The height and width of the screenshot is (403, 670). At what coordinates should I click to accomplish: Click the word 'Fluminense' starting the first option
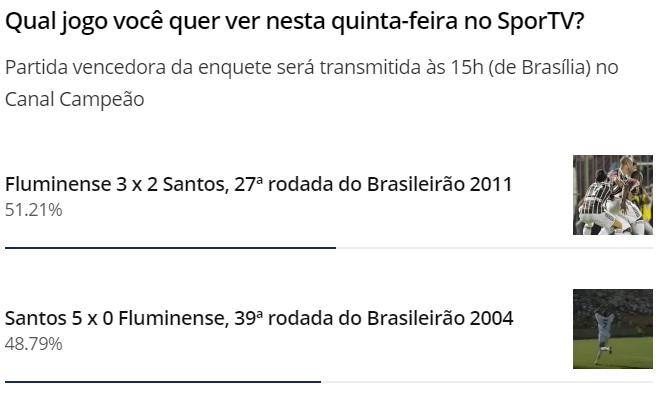click(x=58, y=184)
